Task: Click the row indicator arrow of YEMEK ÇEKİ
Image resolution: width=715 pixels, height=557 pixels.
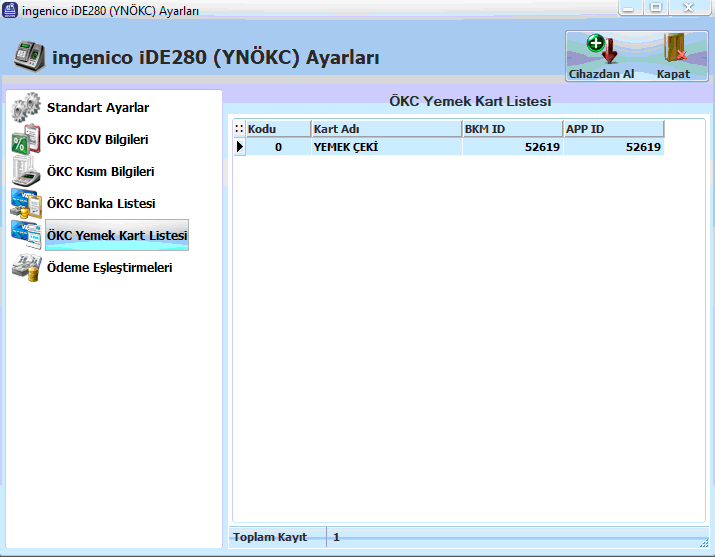Action: click(239, 147)
